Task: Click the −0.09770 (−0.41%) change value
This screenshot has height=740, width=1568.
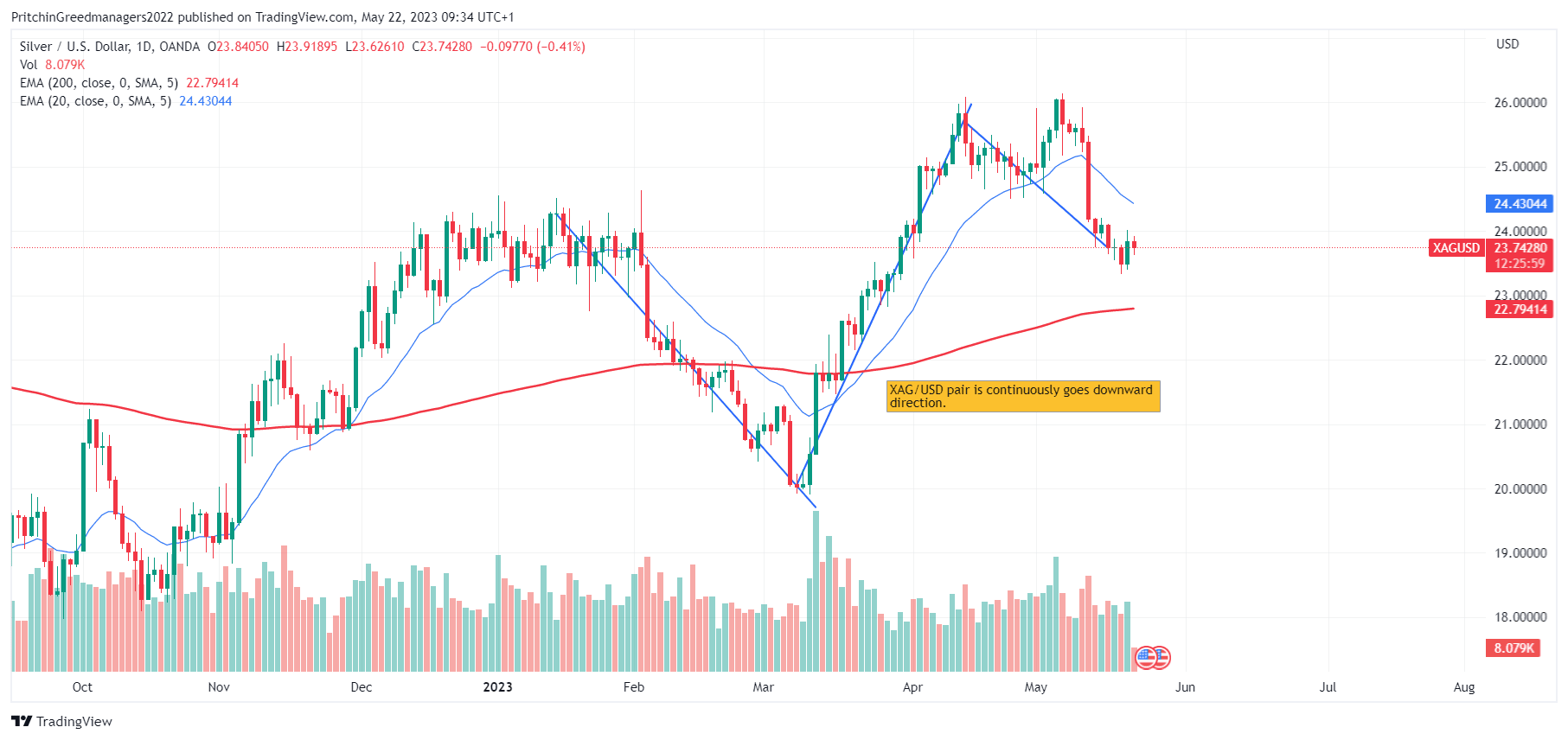Action: click(533, 47)
